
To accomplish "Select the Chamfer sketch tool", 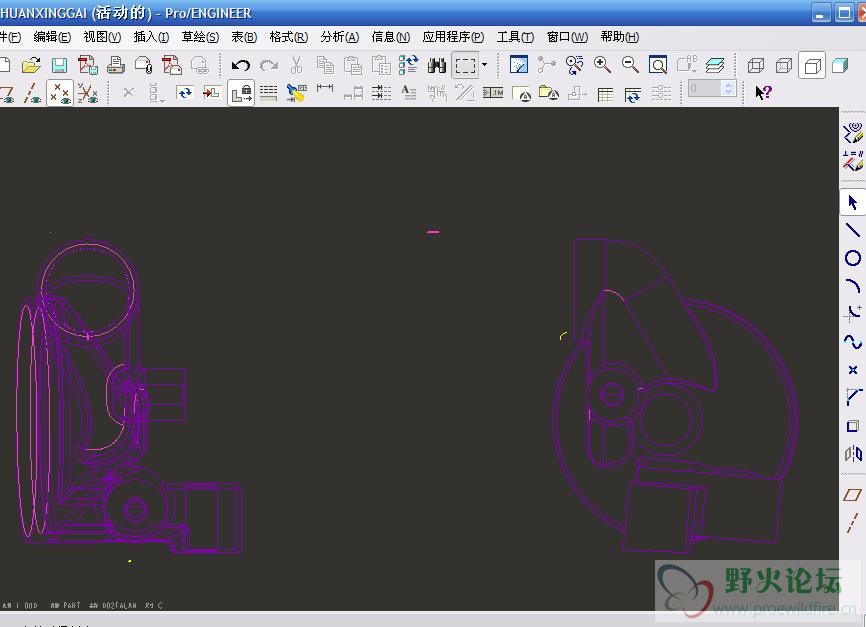I will [x=853, y=397].
